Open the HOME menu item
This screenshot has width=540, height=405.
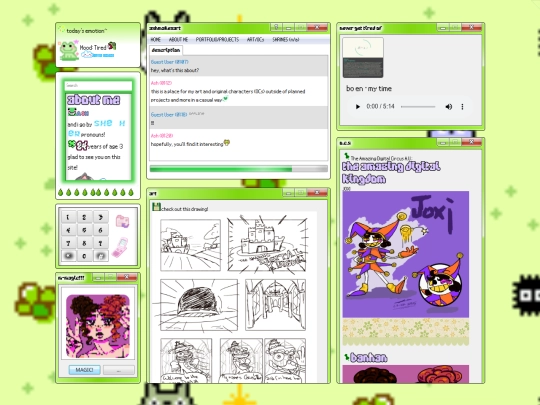point(156,40)
